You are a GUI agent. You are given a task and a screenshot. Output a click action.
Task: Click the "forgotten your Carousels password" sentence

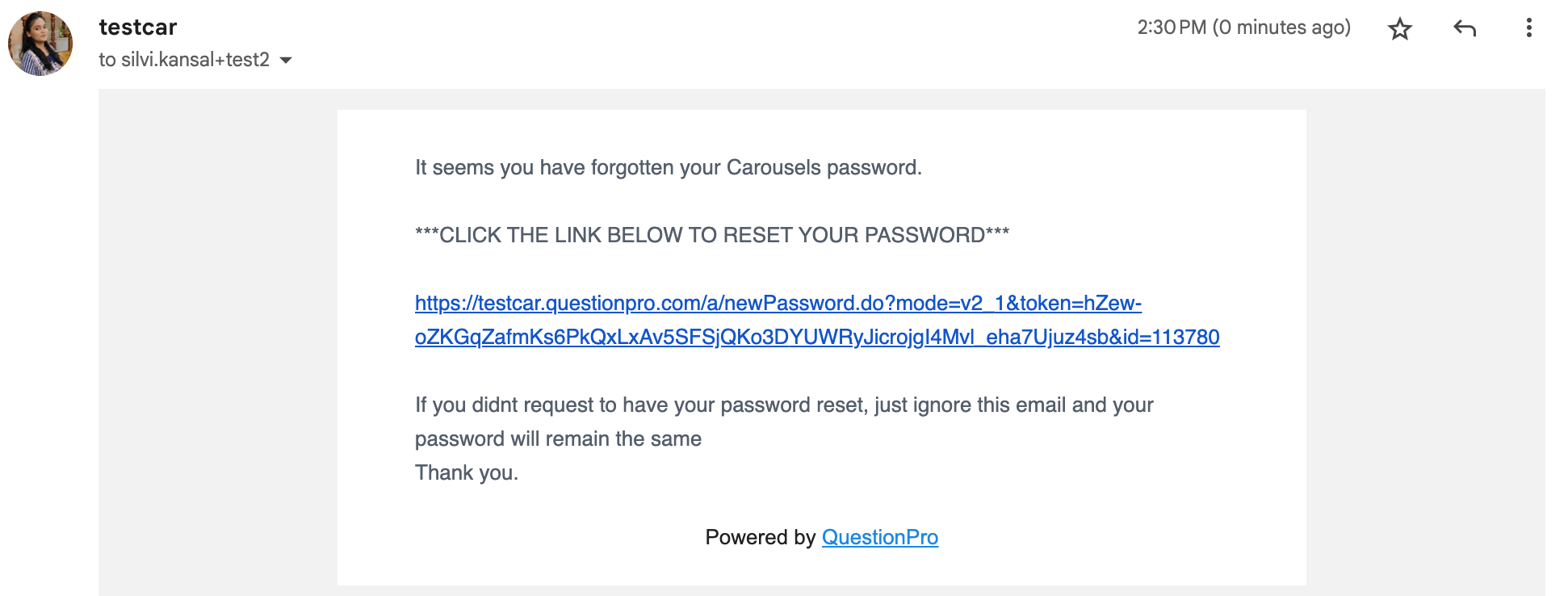point(668,168)
